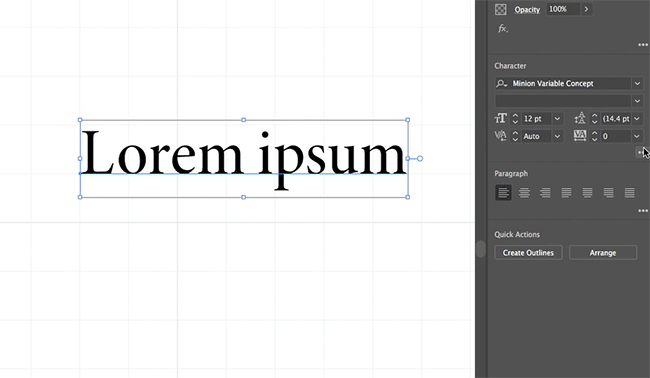The image size is (650, 378).
Task: Open the kerning dropdown arrow
Action: [x=558, y=136]
